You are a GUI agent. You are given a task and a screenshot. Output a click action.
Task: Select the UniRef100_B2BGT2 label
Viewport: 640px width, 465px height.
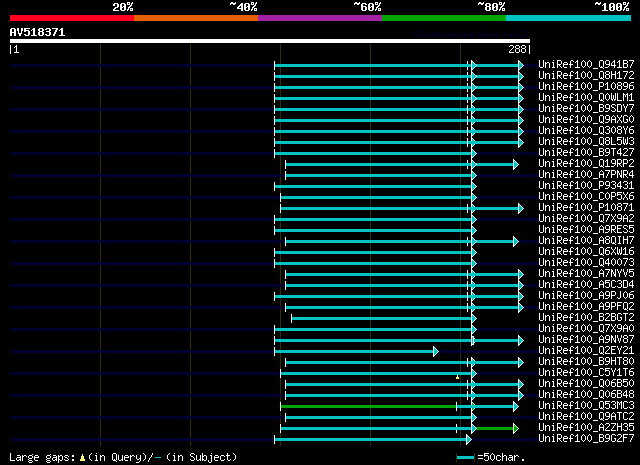[x=586, y=318]
